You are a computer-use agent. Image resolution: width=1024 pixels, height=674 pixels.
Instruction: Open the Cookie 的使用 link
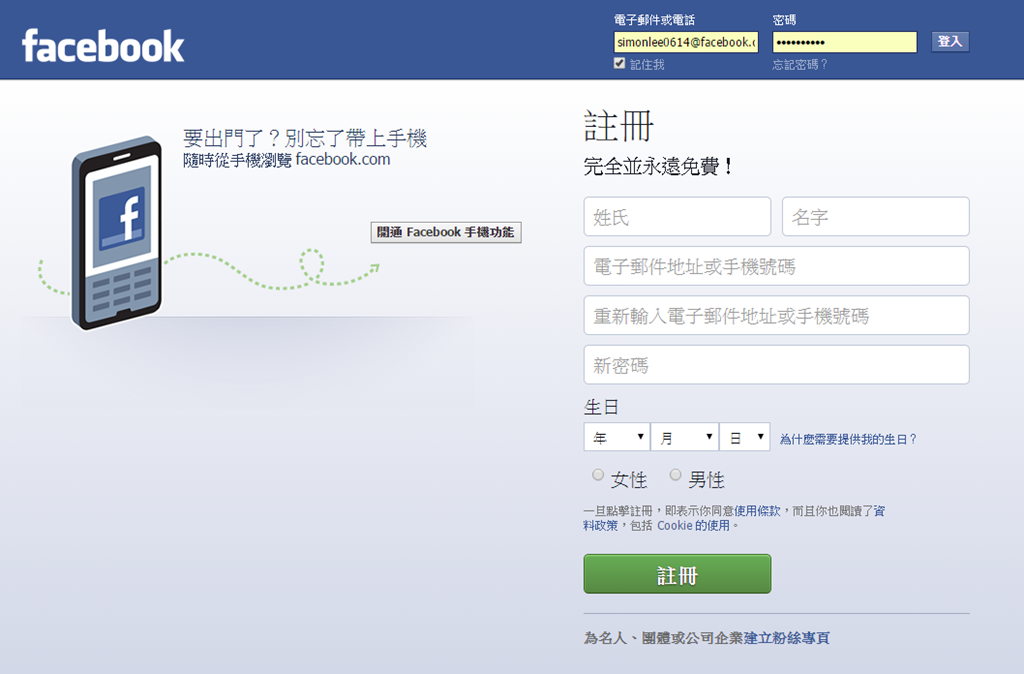(x=694, y=526)
